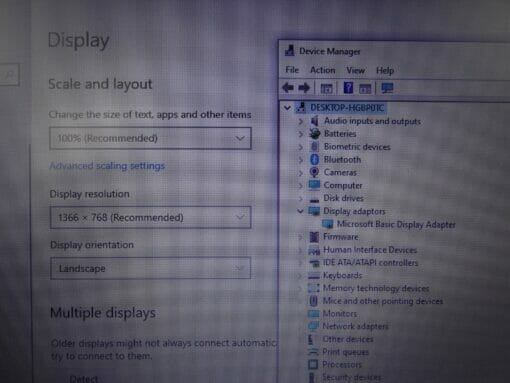This screenshot has width=510, height=383.
Task: Expand the Audio inputs and outputs arrow
Action: tap(301, 121)
